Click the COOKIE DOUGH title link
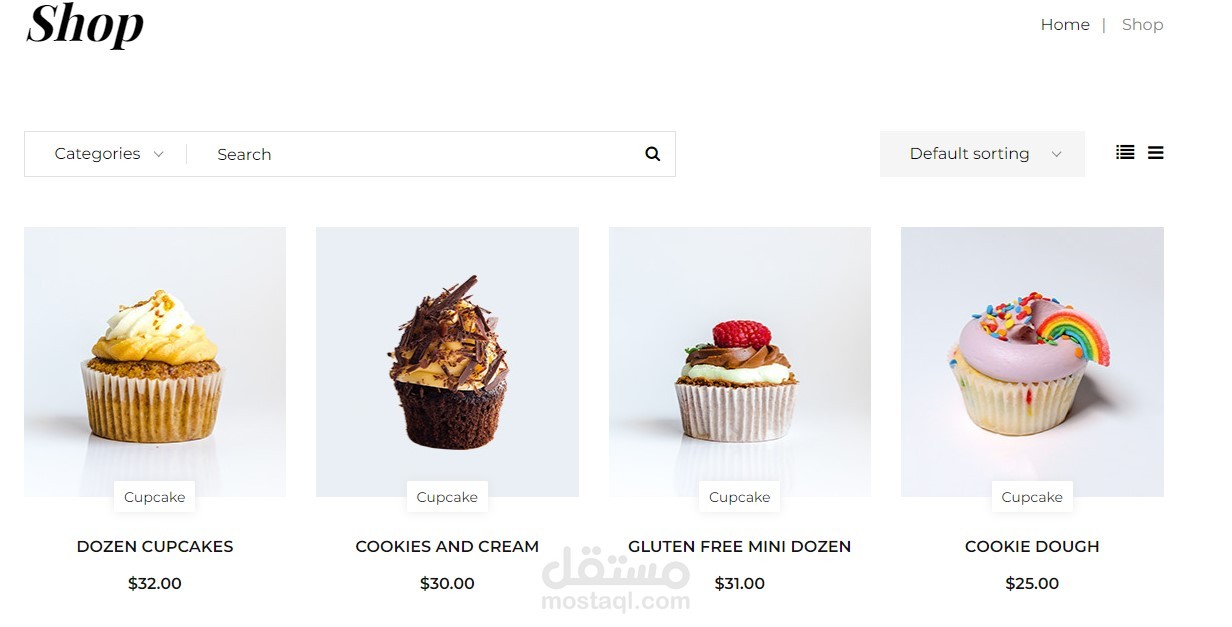Viewport: 1232px width, 627px height. point(1032,547)
